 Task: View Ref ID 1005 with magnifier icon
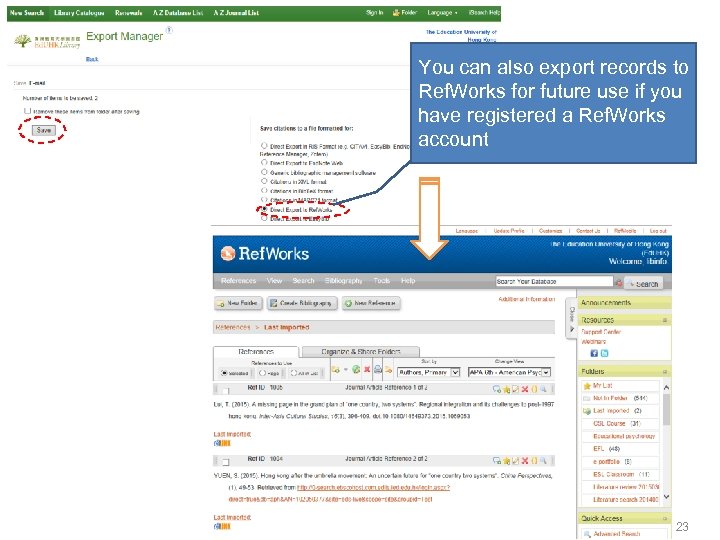coord(543,389)
